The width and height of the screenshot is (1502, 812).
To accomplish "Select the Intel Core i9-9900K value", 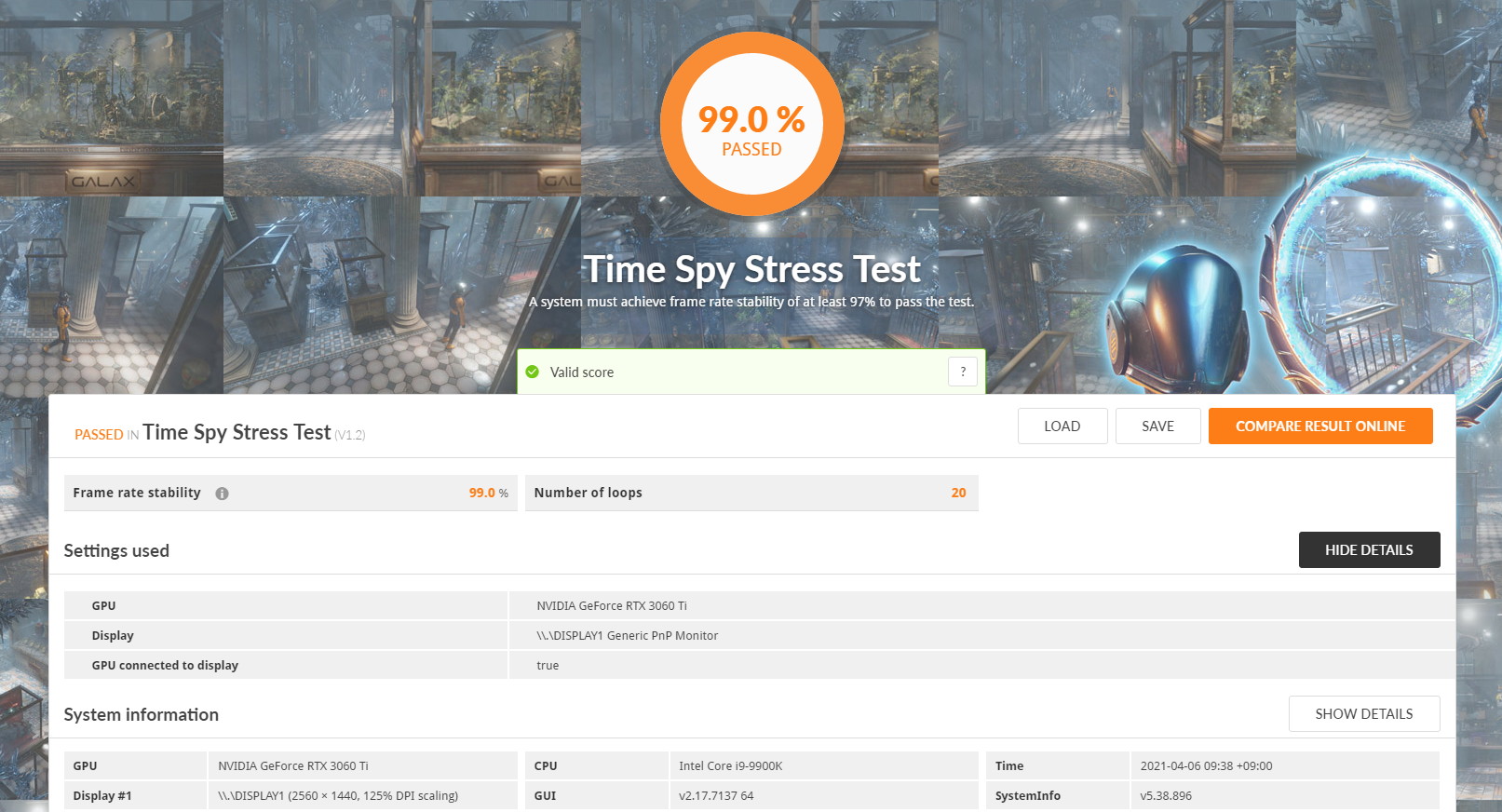I will click(731, 766).
